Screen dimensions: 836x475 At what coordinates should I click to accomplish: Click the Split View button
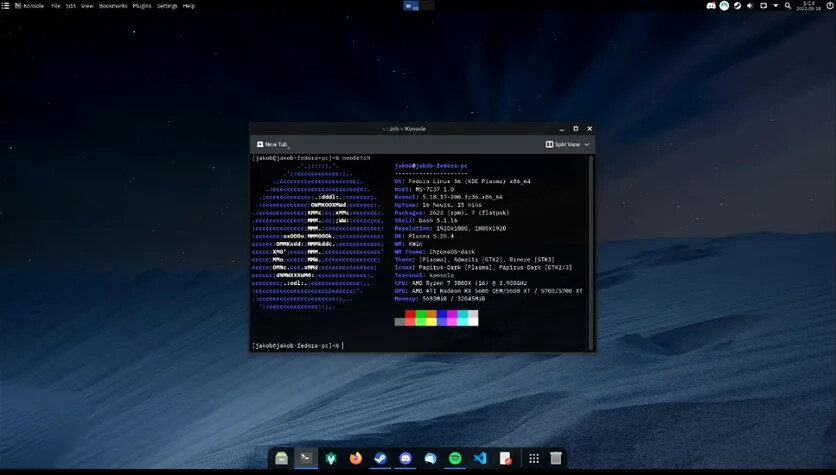point(563,144)
